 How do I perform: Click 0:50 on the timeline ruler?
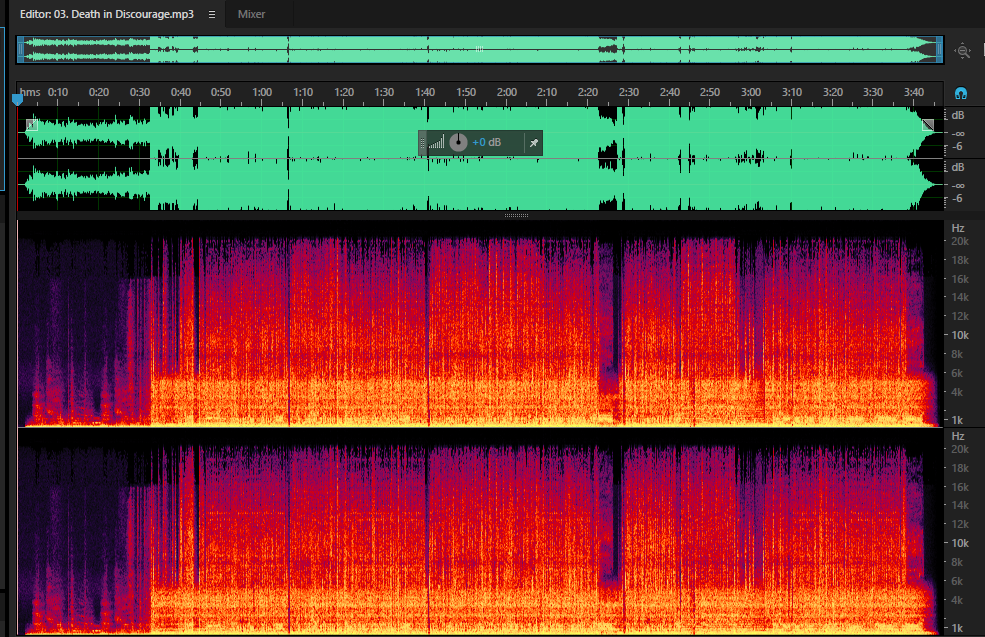coord(221,92)
